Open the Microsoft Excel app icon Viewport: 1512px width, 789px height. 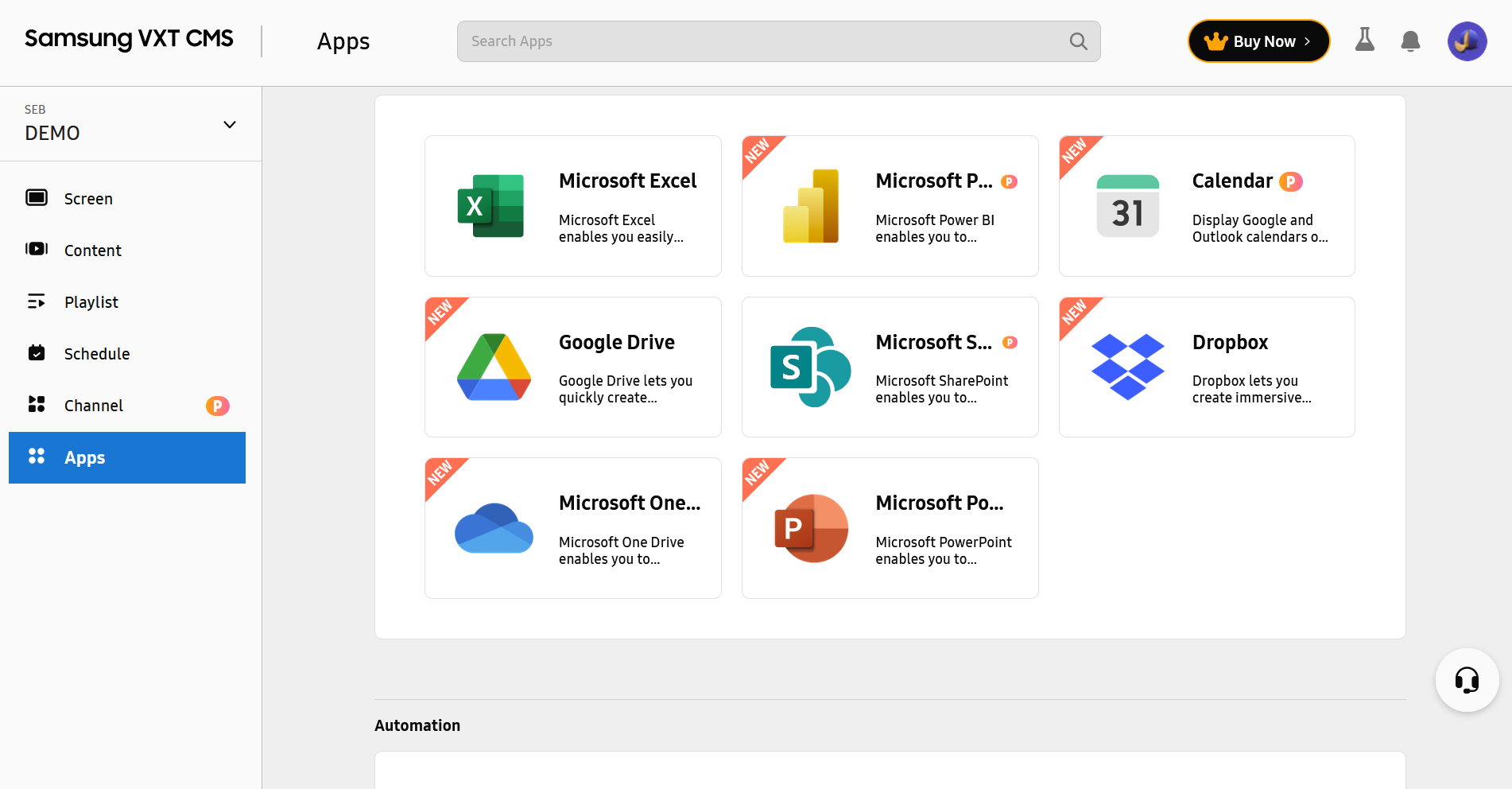490,206
